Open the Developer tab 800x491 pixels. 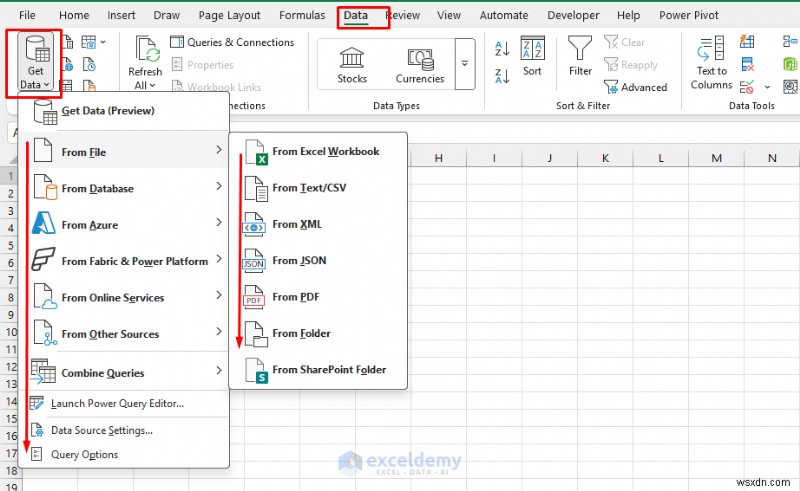click(573, 15)
